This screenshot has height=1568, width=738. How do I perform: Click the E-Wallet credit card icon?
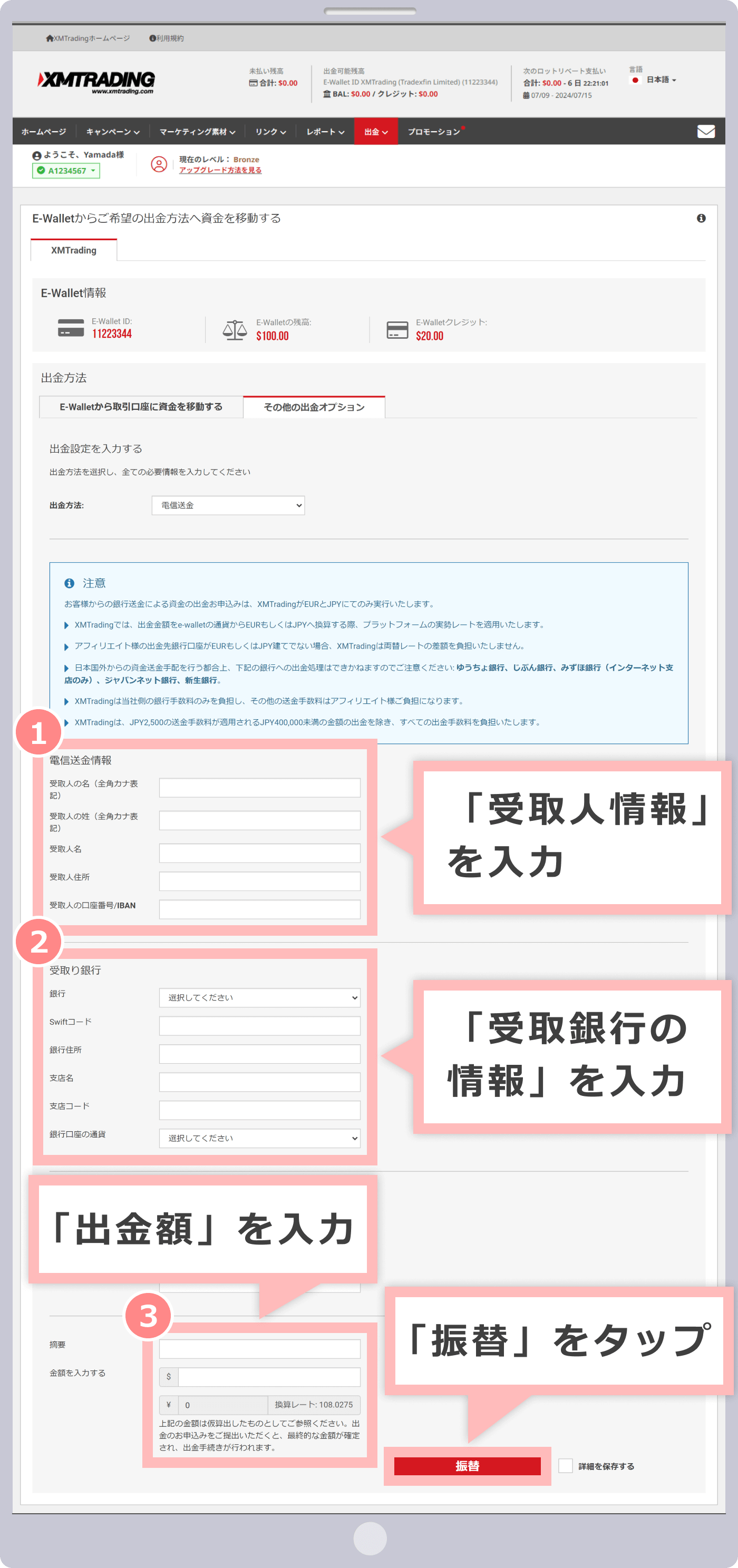click(397, 329)
